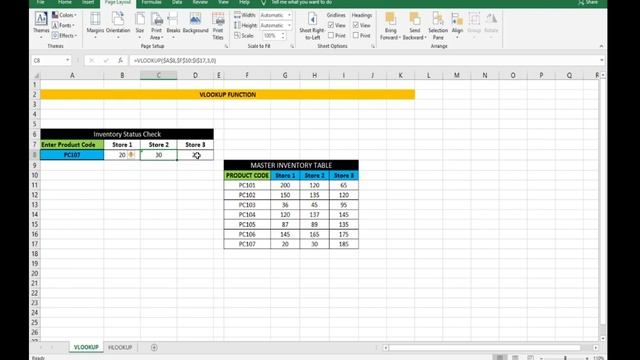Open the File tab
The height and width of the screenshot is (360, 640).
pos(40,2)
